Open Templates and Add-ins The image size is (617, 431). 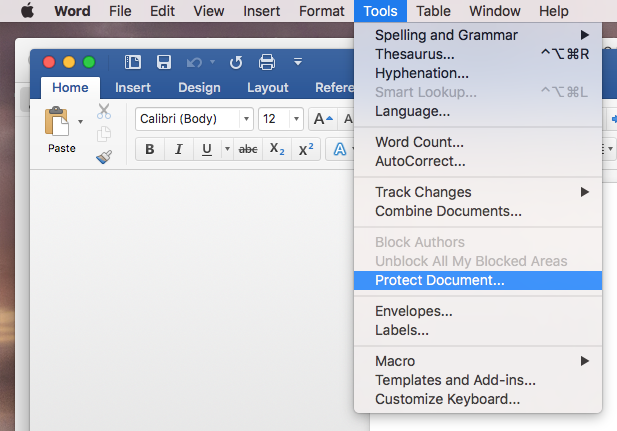click(478, 380)
